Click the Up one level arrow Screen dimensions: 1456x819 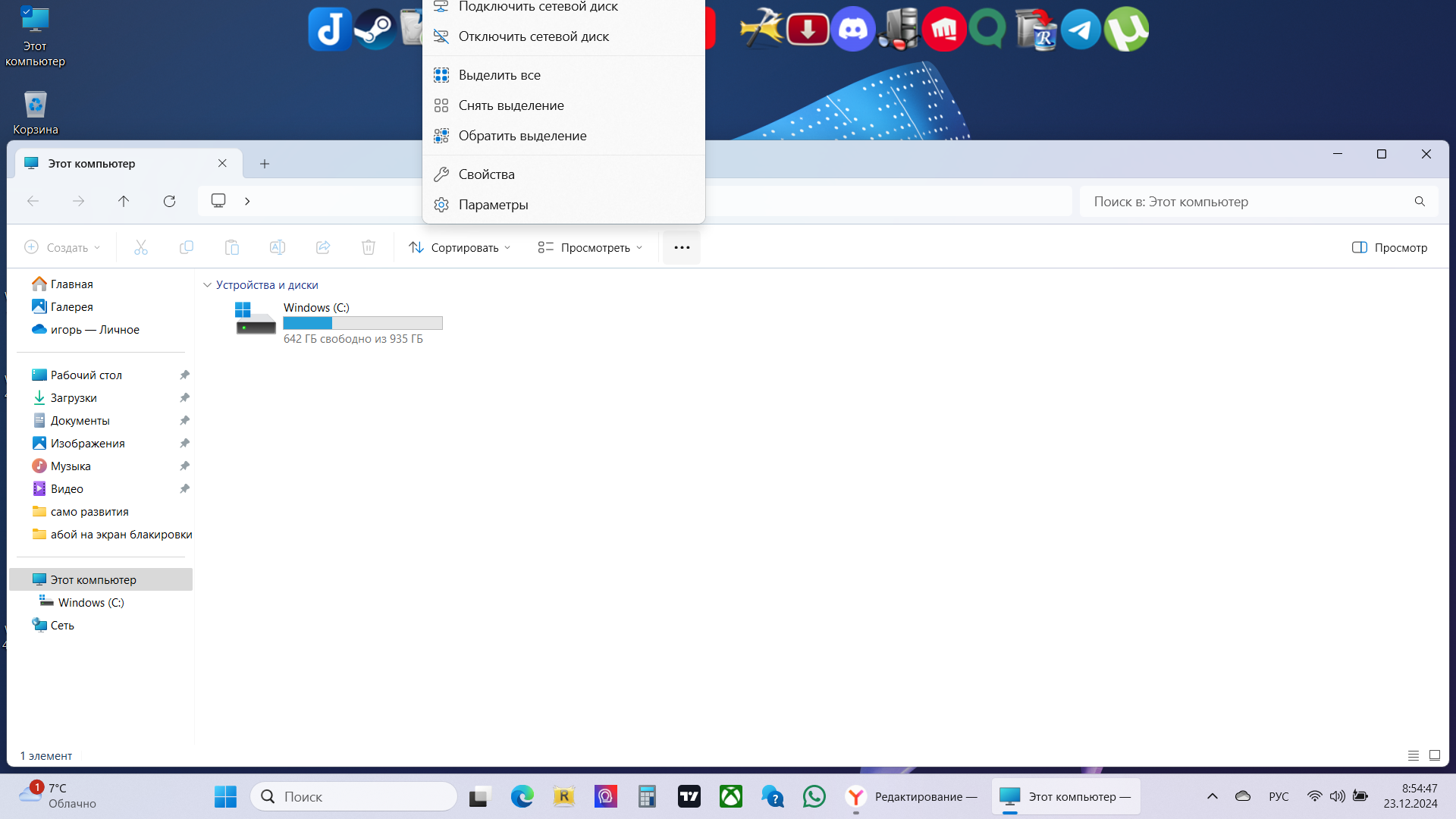124,201
